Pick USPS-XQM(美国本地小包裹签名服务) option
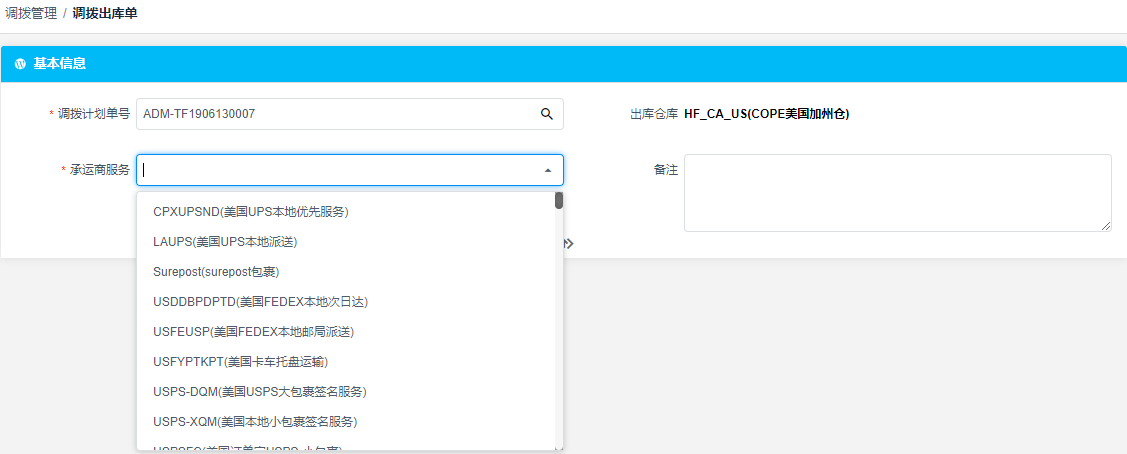1127x454 pixels. pos(346,422)
